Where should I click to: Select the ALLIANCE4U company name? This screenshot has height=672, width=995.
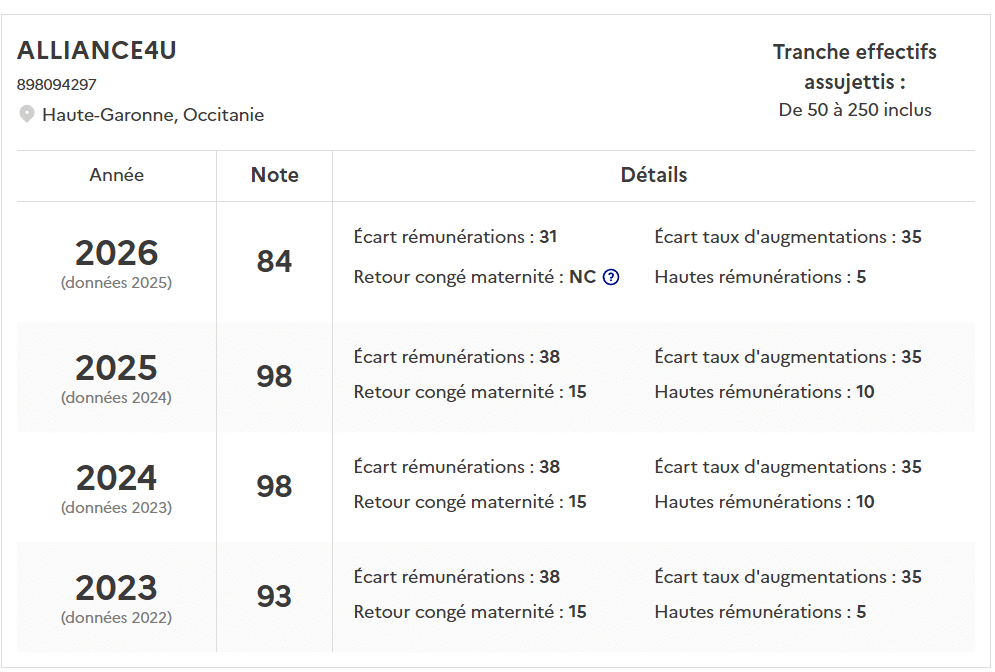tap(97, 51)
